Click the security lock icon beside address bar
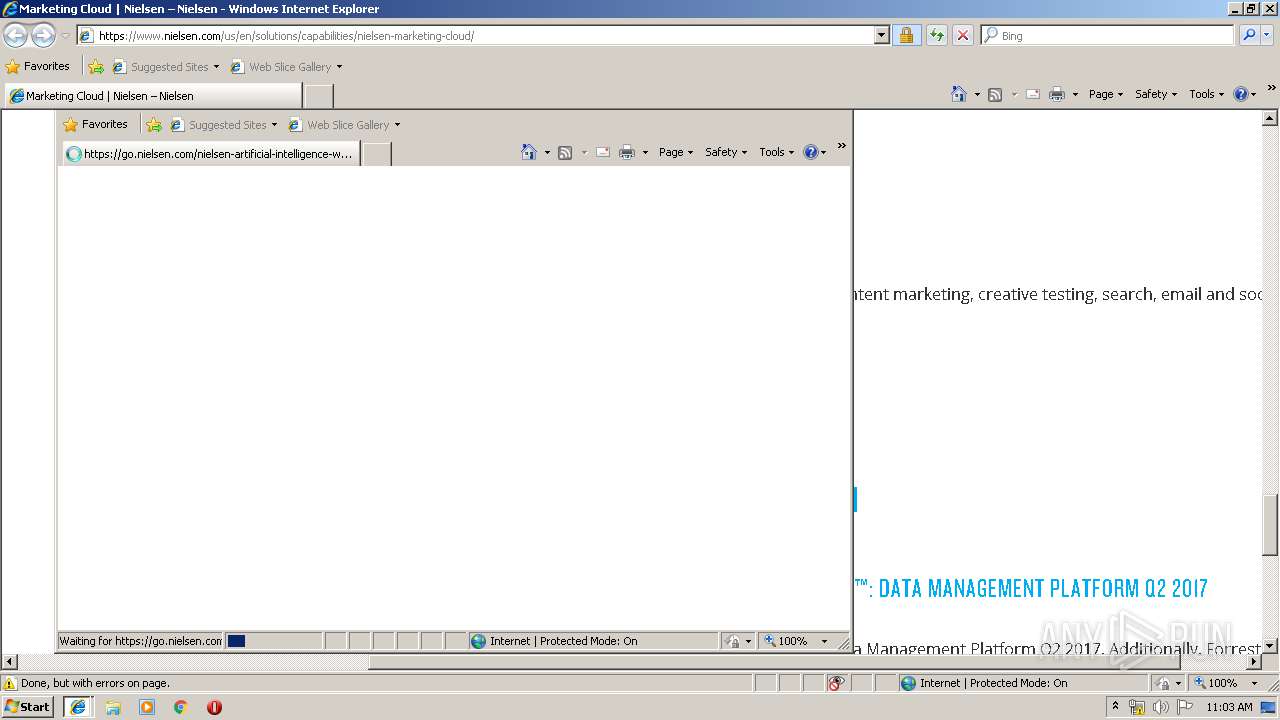Image resolution: width=1280 pixels, height=720 pixels. click(906, 35)
